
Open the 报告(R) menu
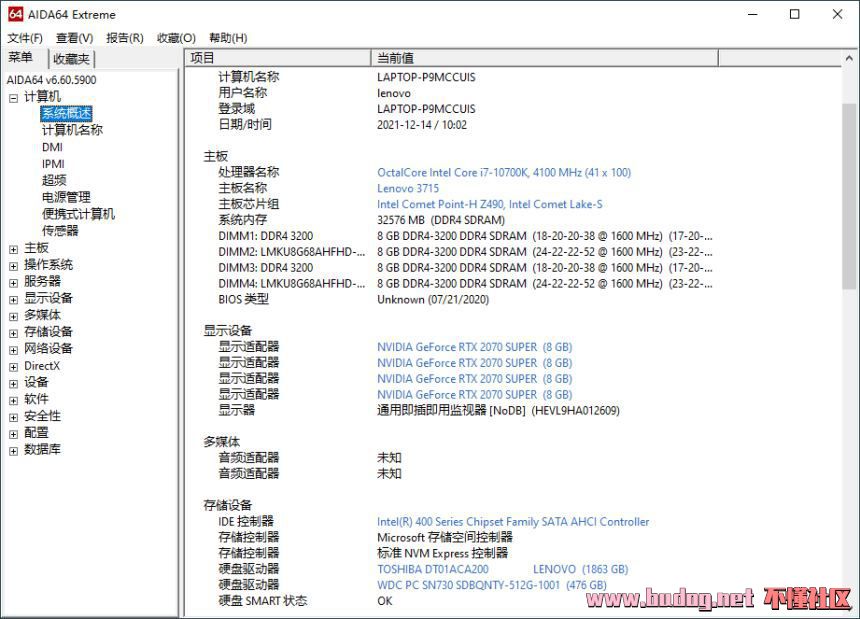point(125,38)
